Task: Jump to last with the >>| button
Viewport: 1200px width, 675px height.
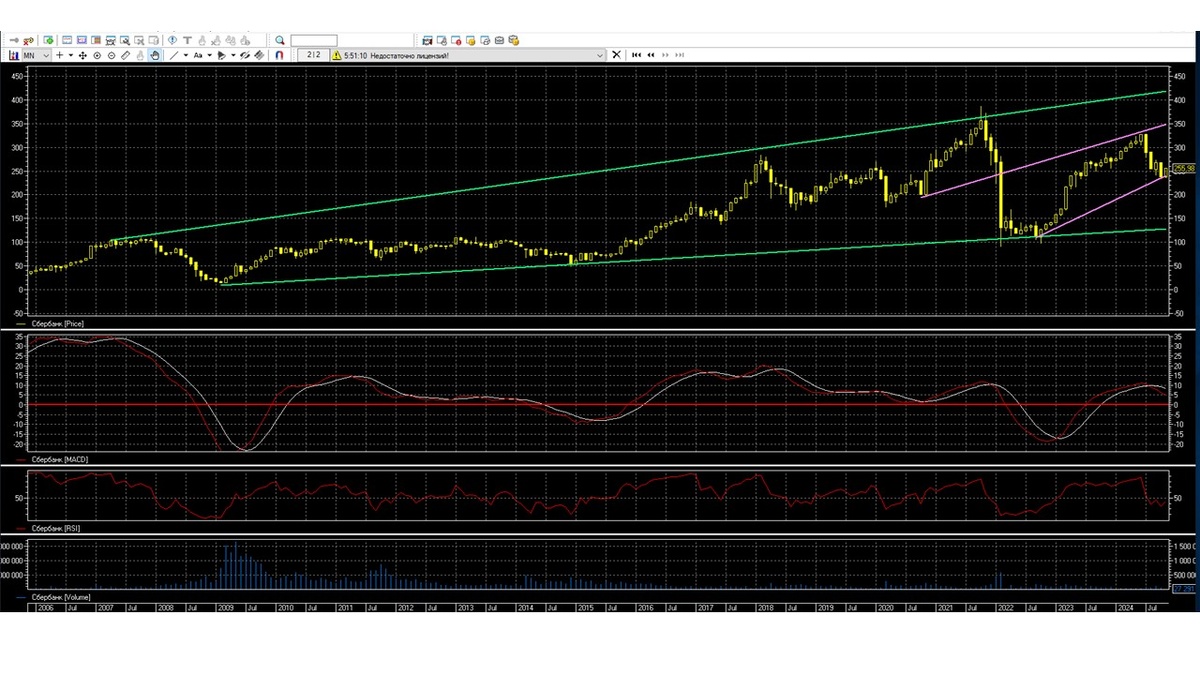Action: pos(679,55)
